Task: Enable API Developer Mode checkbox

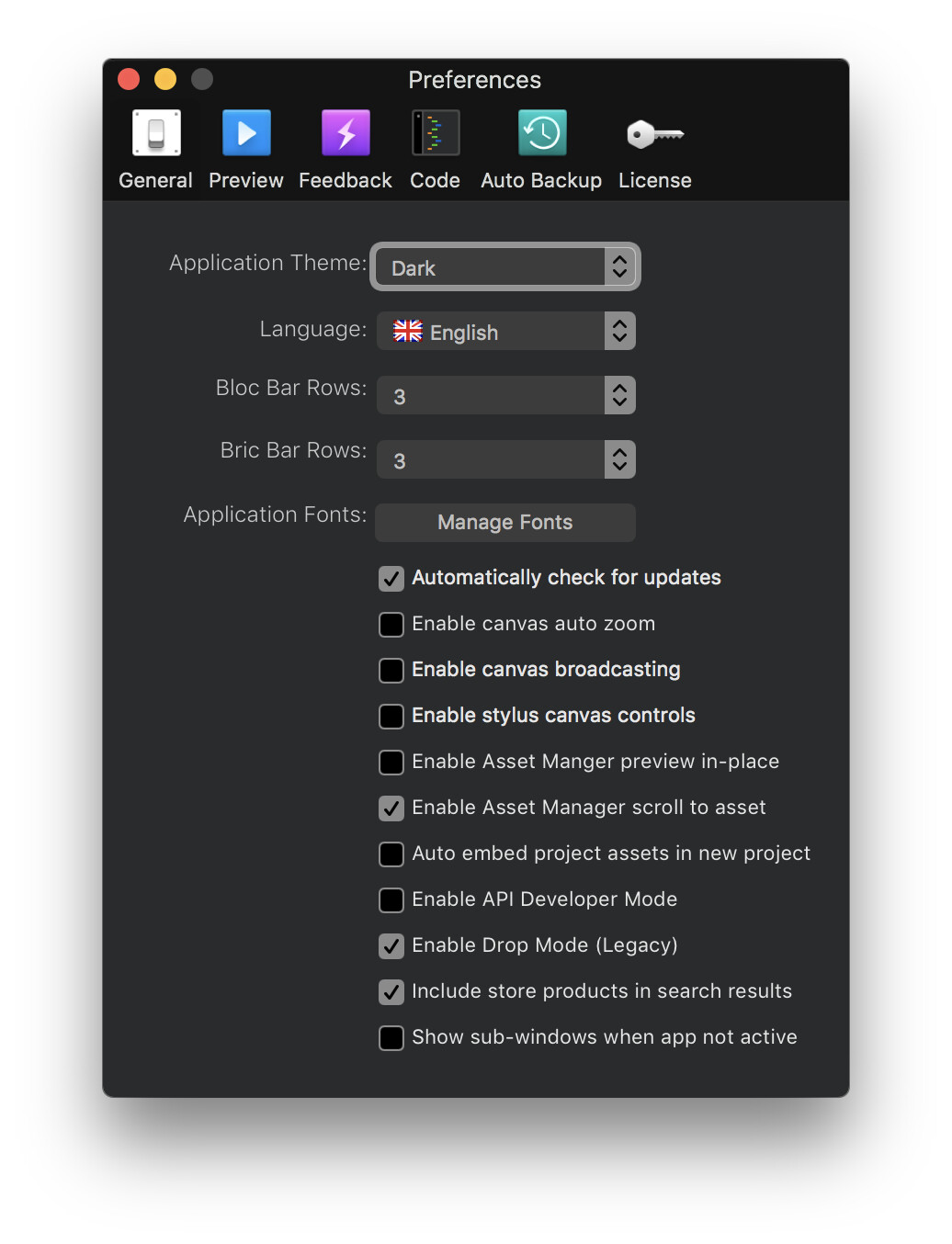Action: click(x=391, y=900)
